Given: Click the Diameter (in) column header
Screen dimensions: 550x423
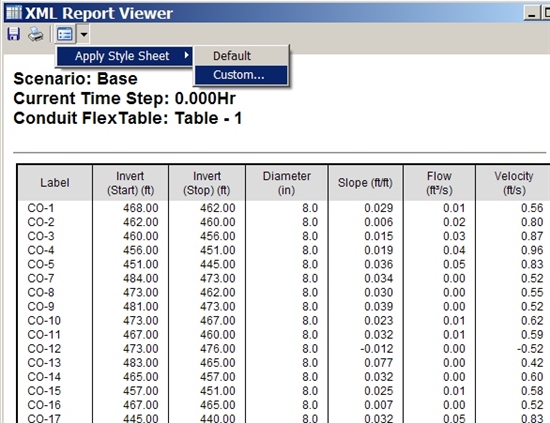Looking at the screenshot, I should [x=287, y=183].
